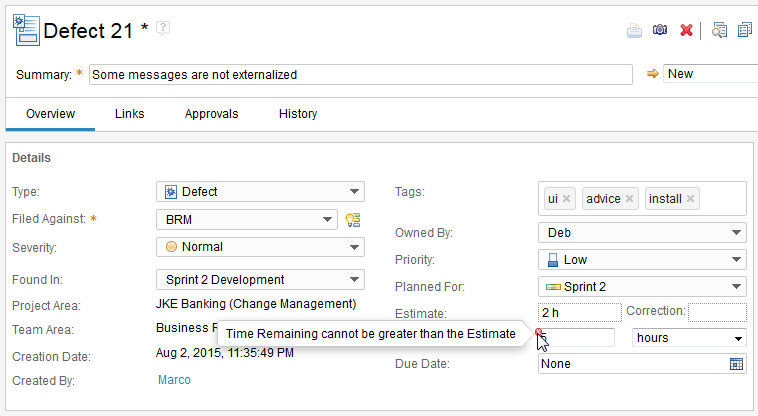Remove the ui tag

[567, 199]
